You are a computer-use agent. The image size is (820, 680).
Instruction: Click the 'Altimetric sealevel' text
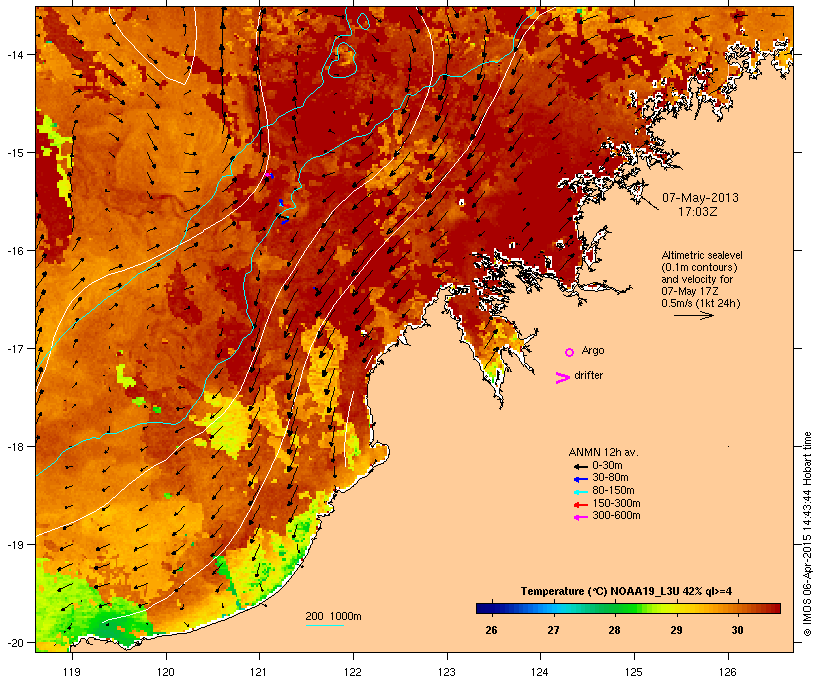(702, 255)
